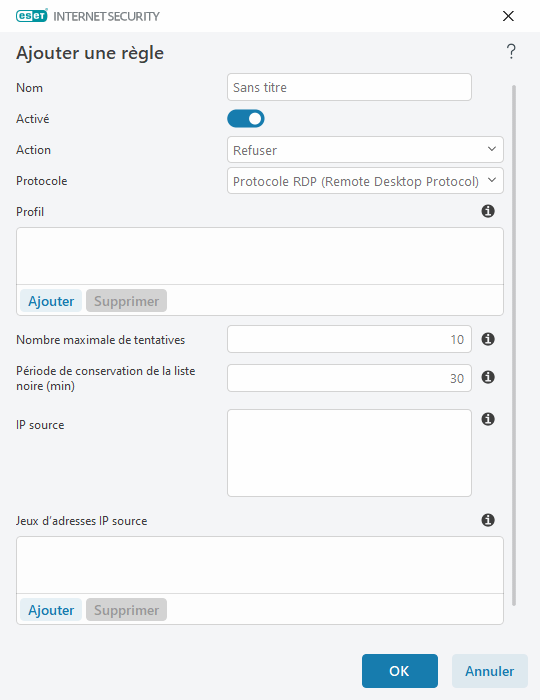Click info icon for Nombre maximale de tentatives
This screenshot has height=700, width=540.
coord(488,339)
